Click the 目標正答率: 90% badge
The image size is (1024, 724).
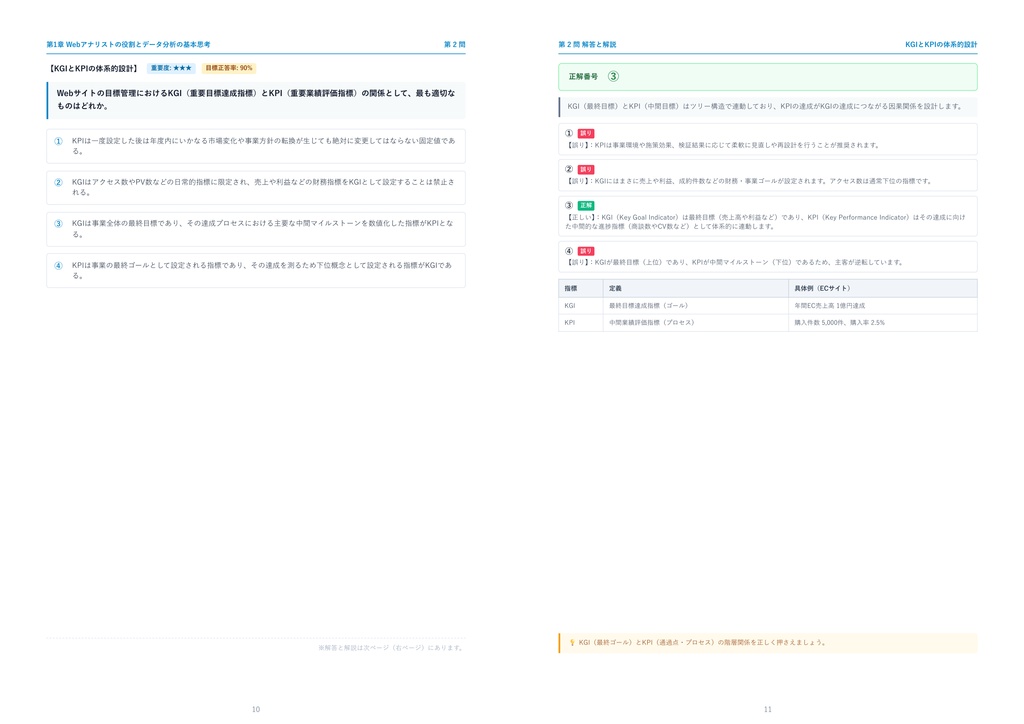point(229,68)
